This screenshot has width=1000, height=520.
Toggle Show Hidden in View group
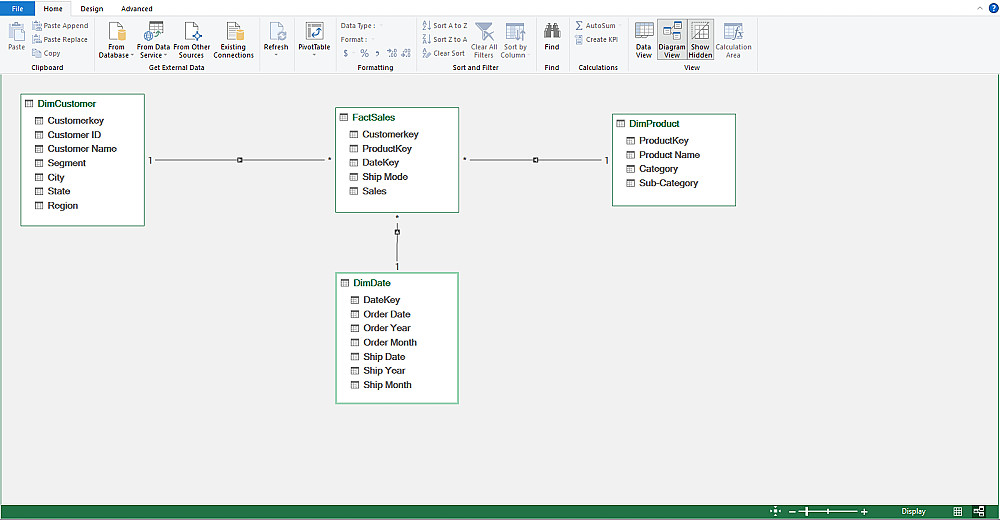[700, 40]
